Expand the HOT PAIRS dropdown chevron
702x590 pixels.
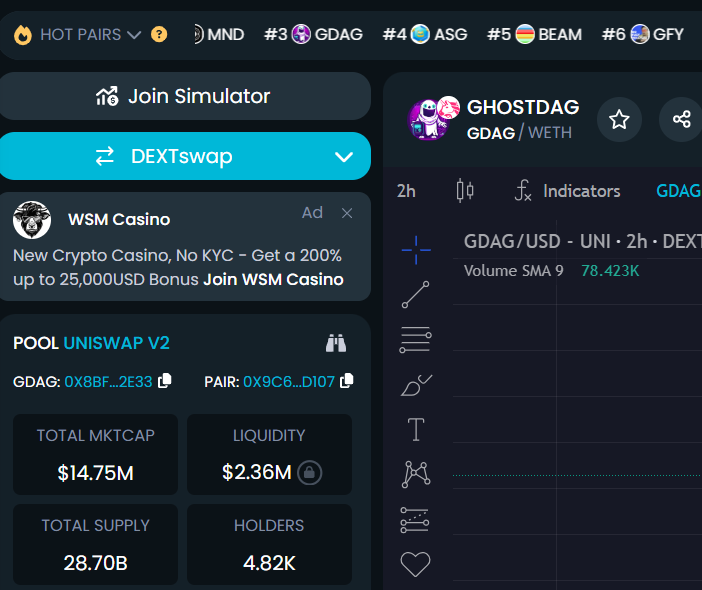(134, 35)
